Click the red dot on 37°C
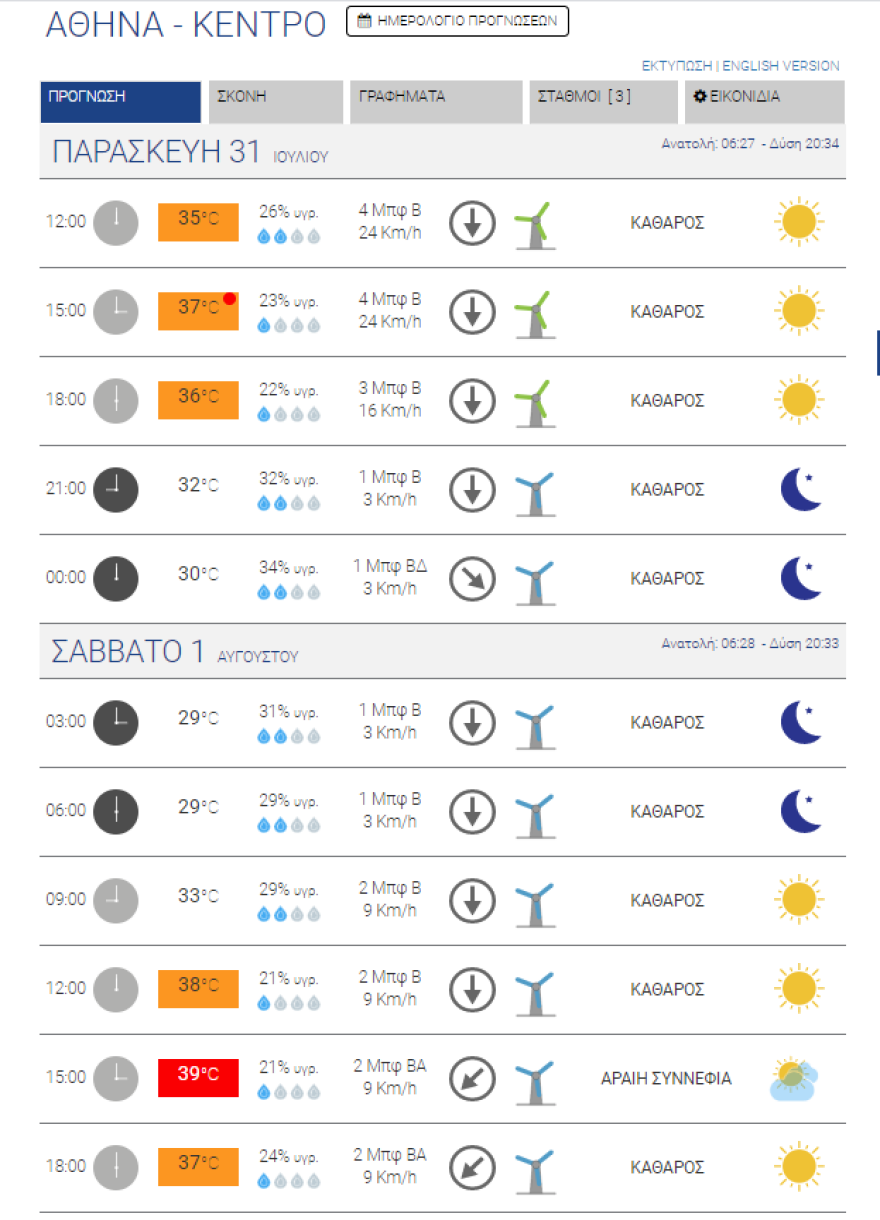 click(230, 298)
